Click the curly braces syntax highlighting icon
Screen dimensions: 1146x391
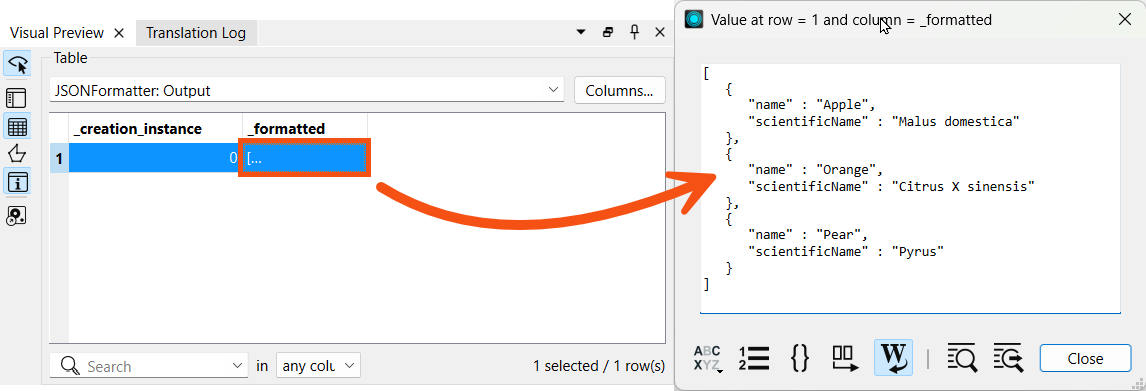(800, 358)
